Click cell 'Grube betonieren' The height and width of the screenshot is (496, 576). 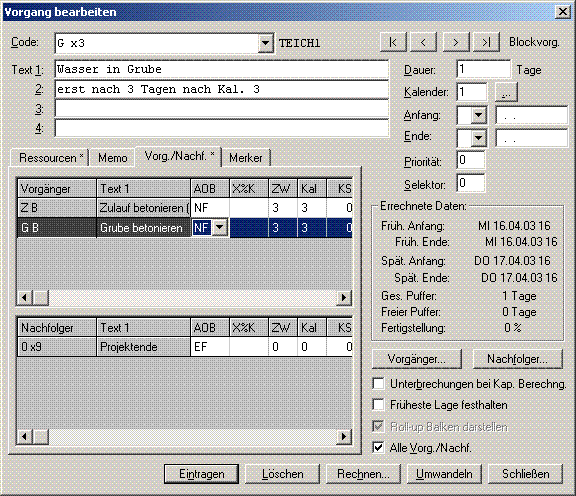tap(144, 228)
